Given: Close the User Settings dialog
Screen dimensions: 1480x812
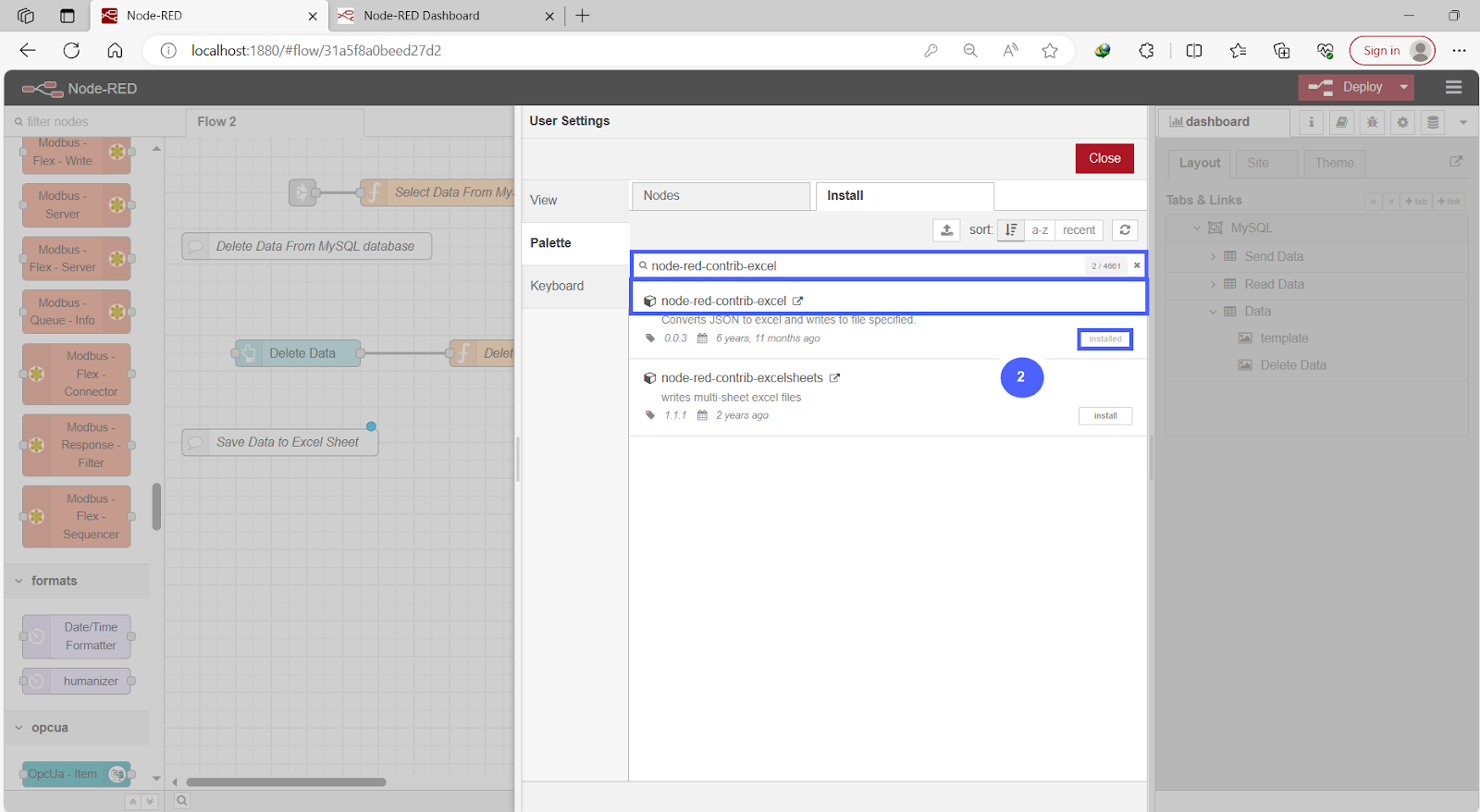Looking at the screenshot, I should 1104,158.
